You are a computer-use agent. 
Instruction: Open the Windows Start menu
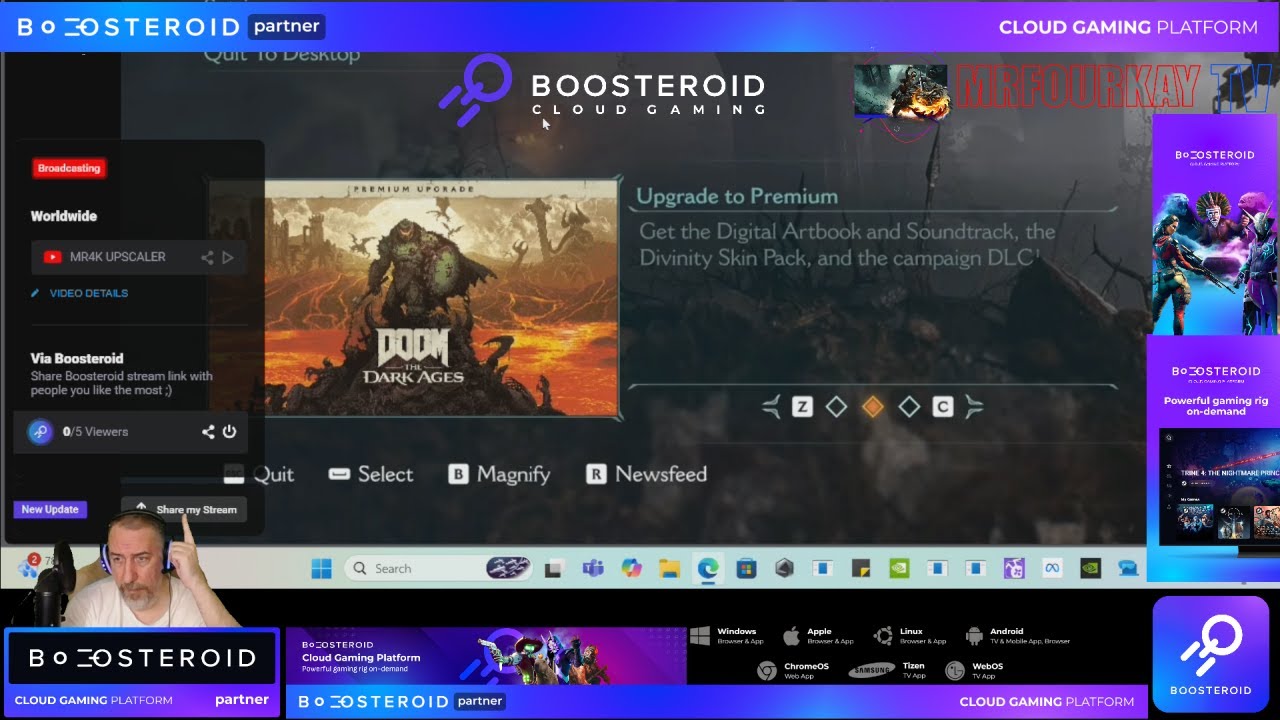(x=321, y=568)
